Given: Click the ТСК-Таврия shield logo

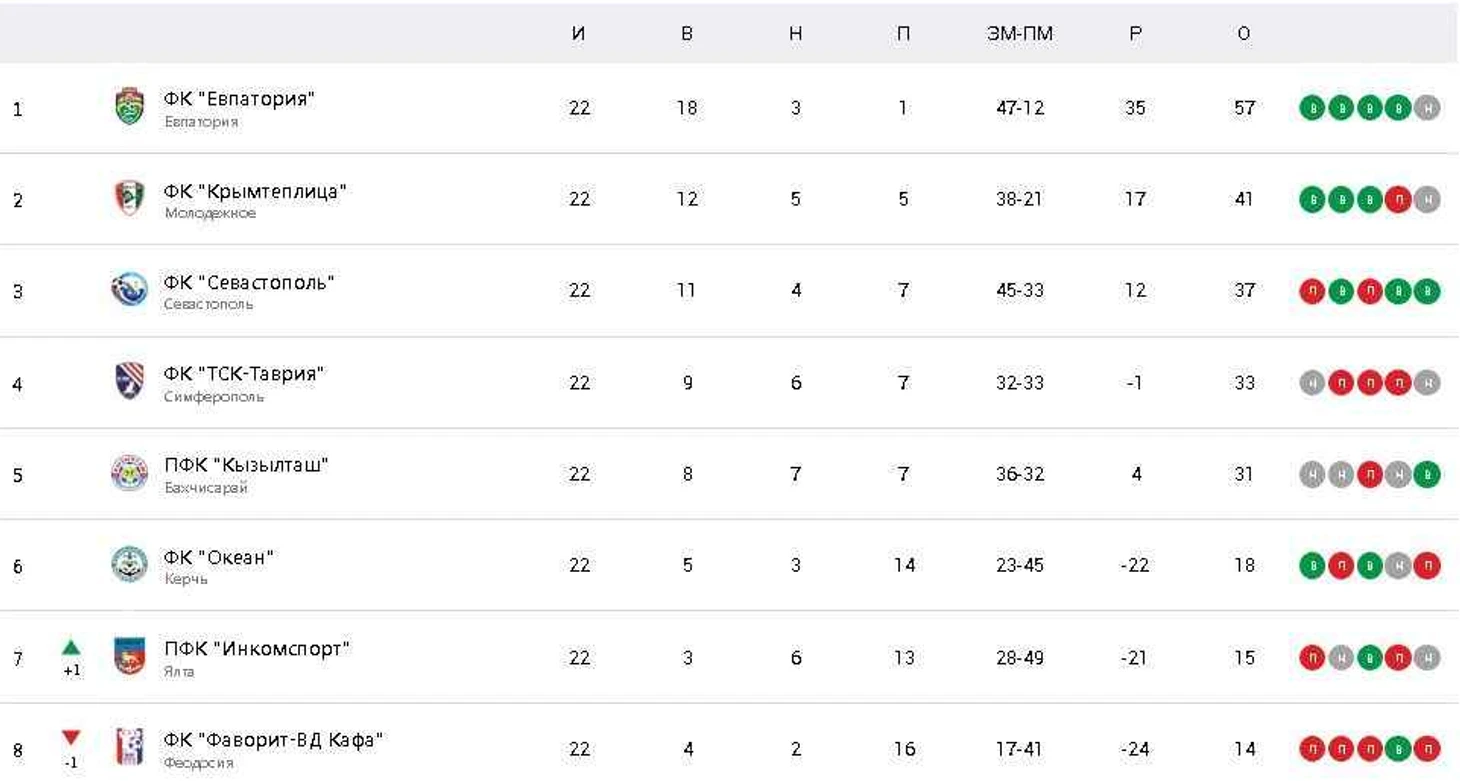Looking at the screenshot, I should click(x=129, y=381).
